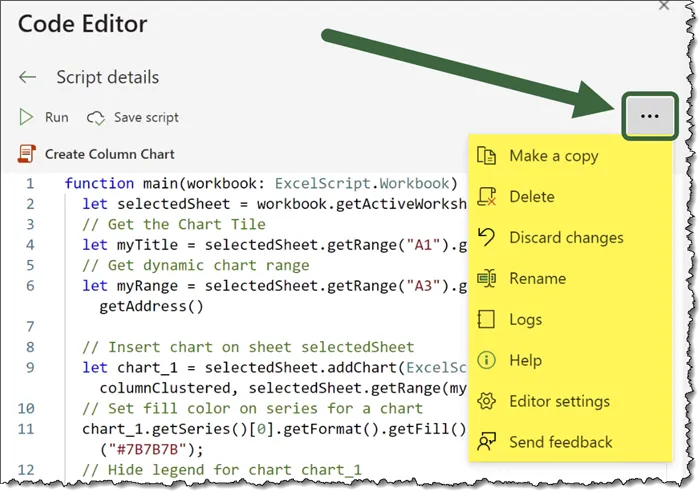Open the three-dot more options menu

coord(650,116)
